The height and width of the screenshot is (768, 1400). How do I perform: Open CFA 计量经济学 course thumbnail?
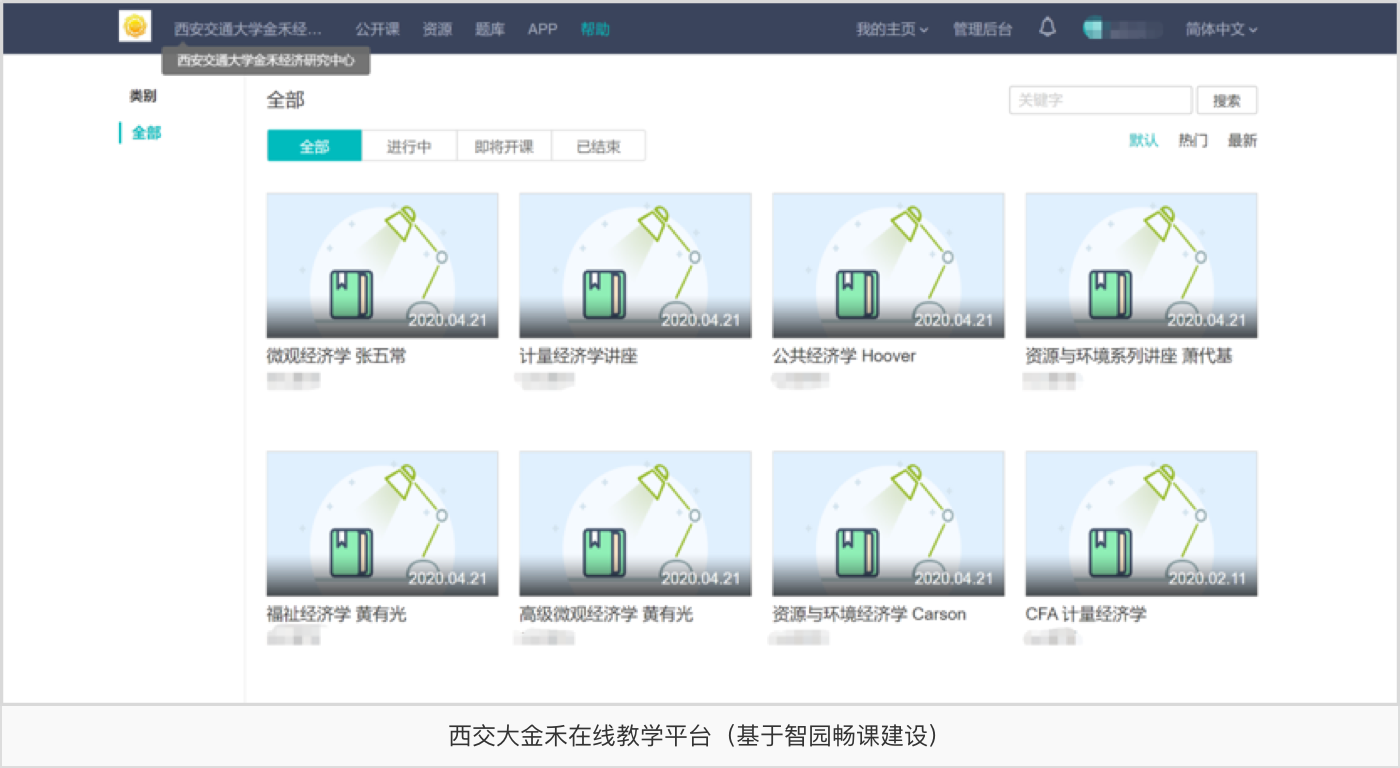(1141, 523)
